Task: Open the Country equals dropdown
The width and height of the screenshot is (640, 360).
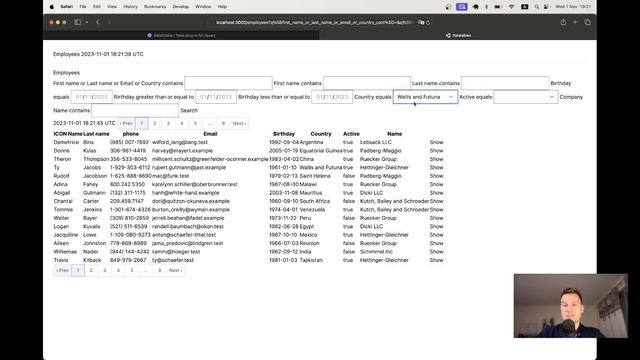Action: coord(425,97)
